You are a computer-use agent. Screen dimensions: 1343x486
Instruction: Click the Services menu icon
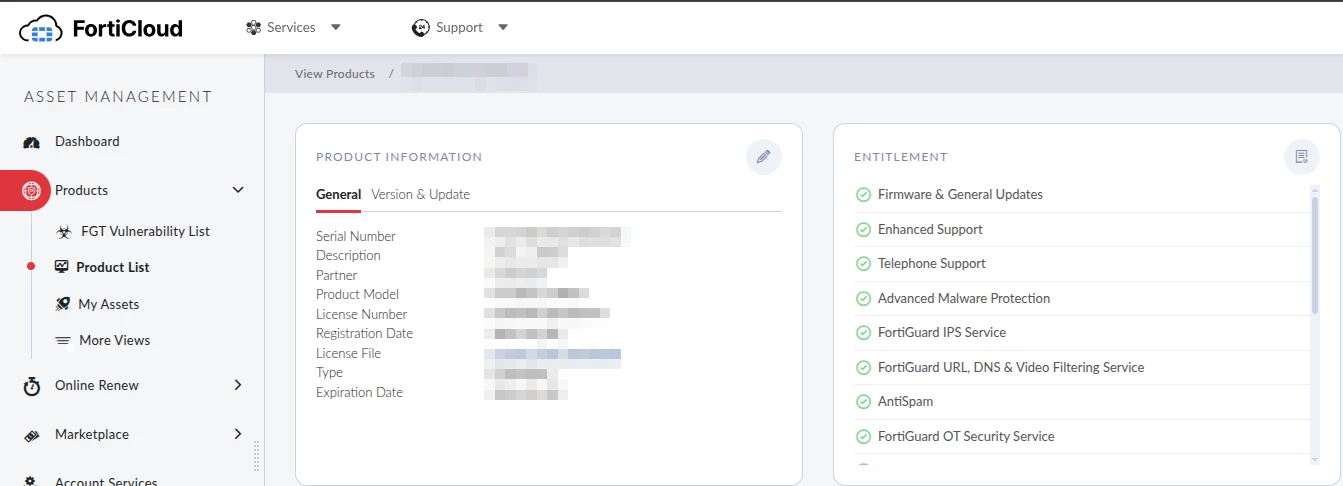tap(253, 28)
